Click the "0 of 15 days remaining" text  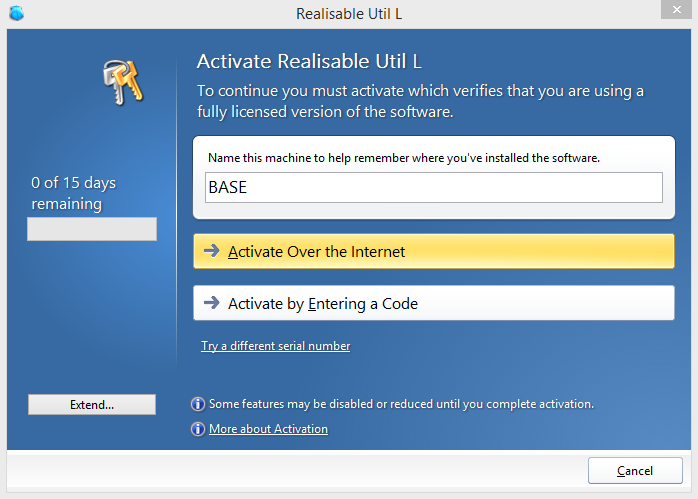point(74,193)
